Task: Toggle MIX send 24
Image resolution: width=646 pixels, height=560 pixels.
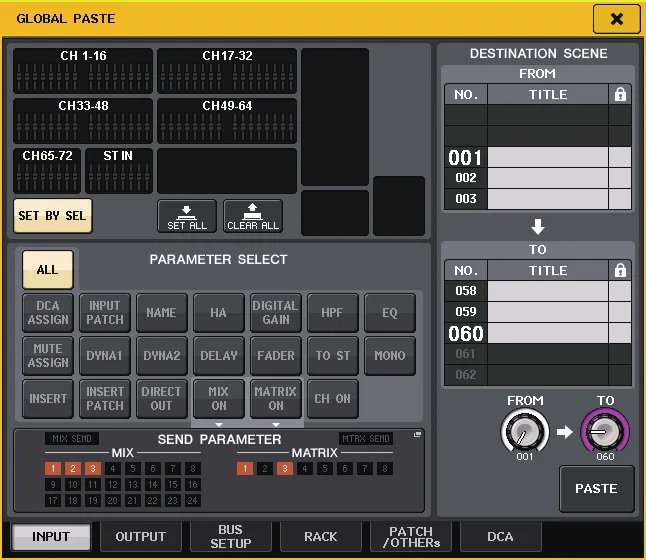Action: 193,501
